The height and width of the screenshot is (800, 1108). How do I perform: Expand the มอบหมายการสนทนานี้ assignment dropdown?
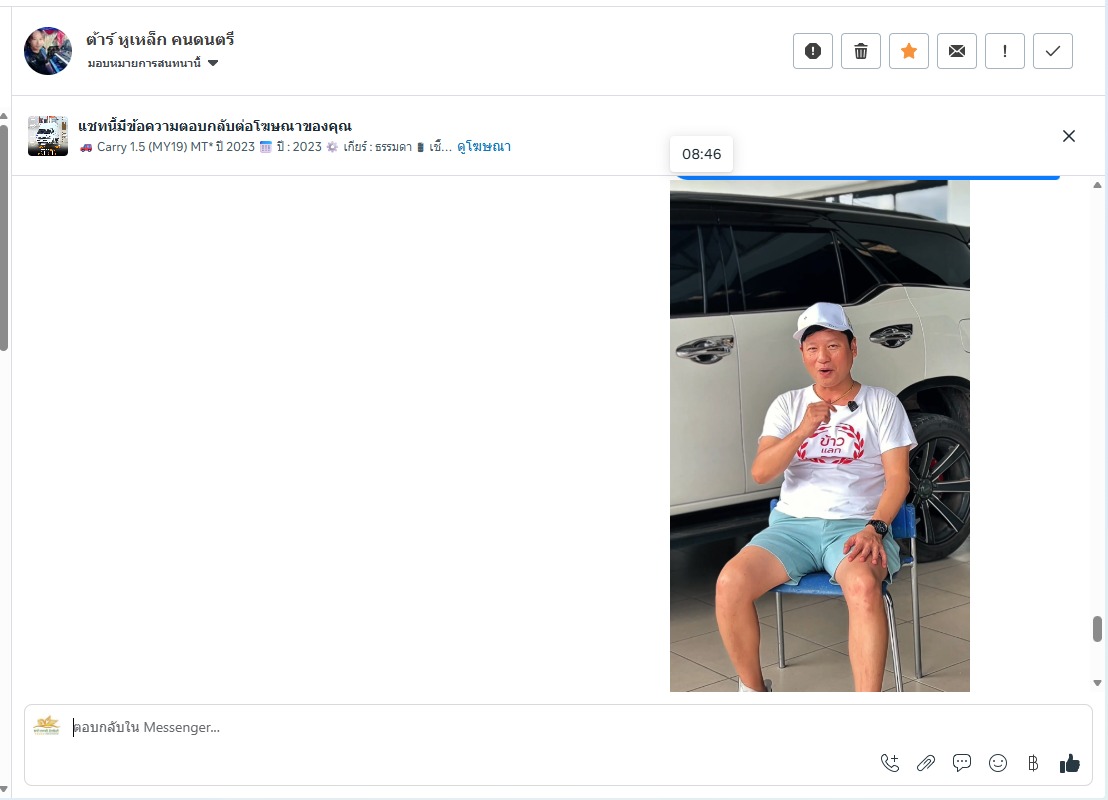click(x=153, y=63)
